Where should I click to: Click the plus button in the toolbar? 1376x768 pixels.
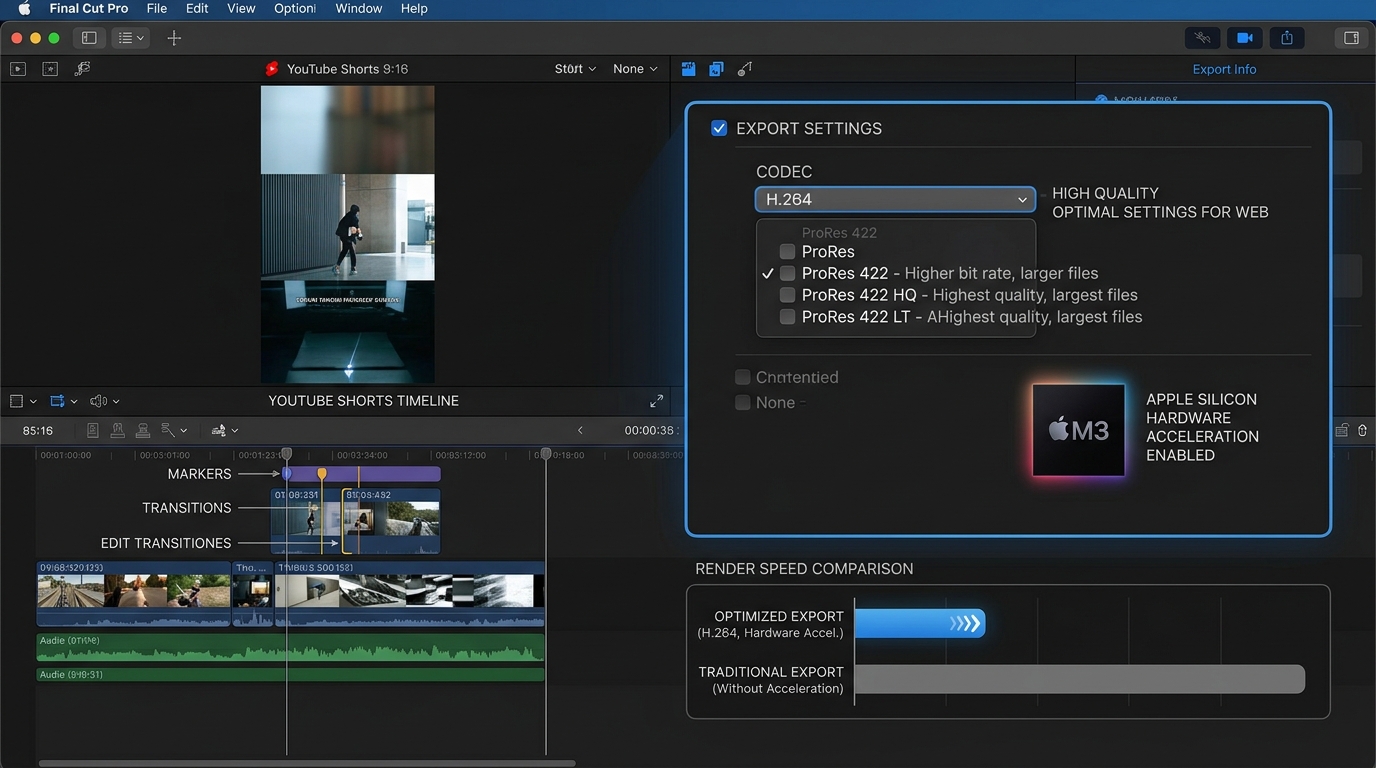(x=174, y=38)
